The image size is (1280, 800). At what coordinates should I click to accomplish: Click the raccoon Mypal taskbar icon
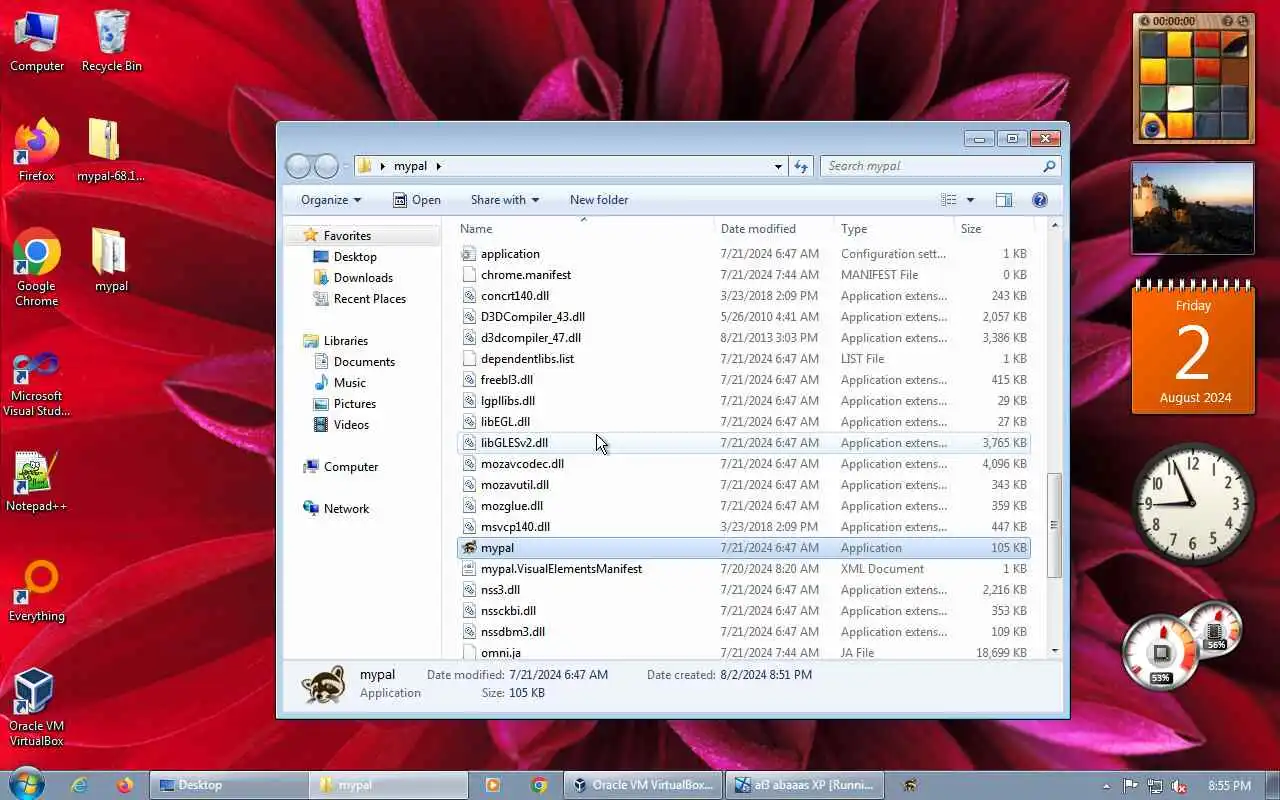[x=910, y=785]
